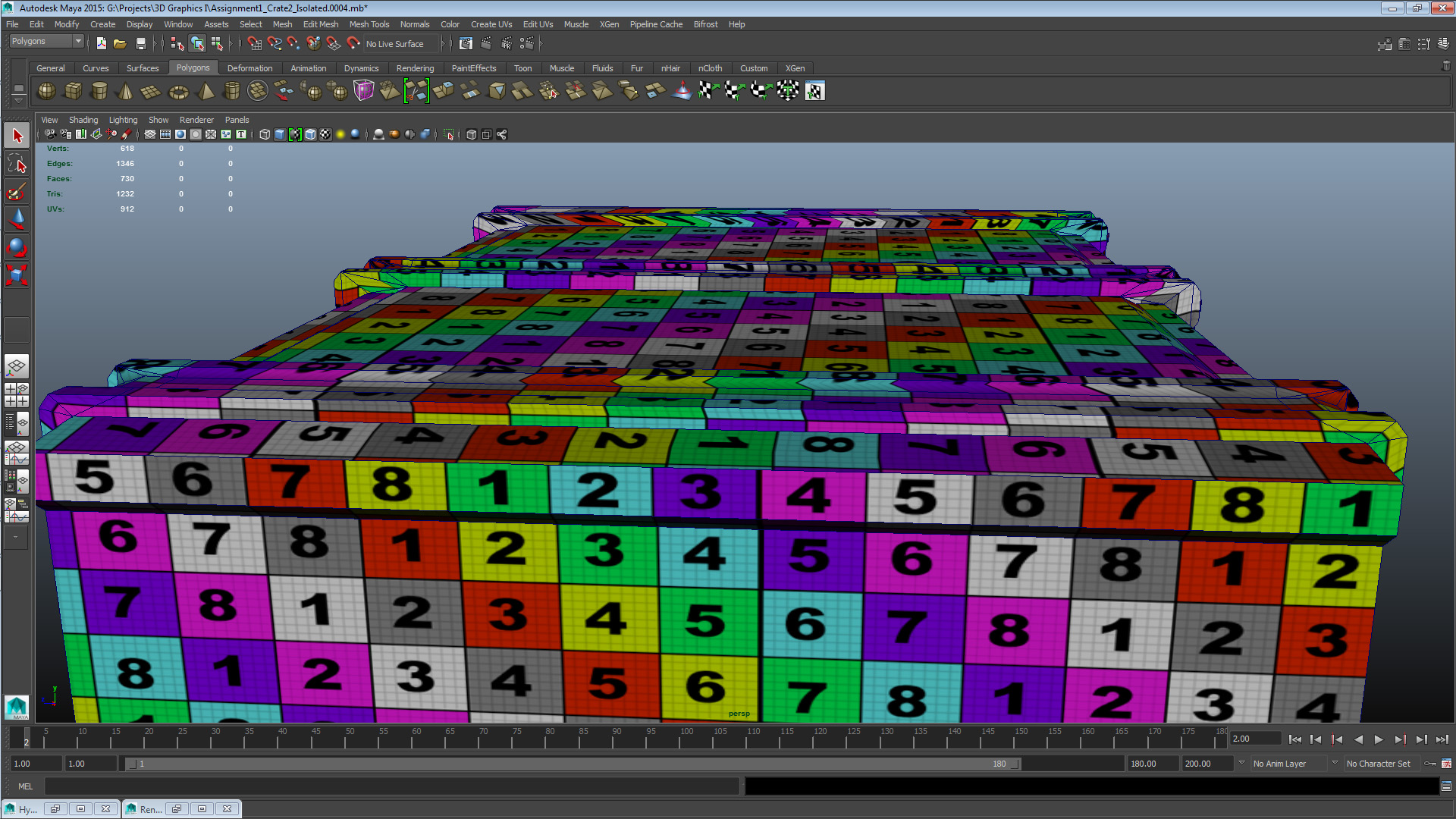Viewport: 1456px width, 819px height.
Task: Open the menu set dropdown showing Polygons
Action: click(x=45, y=41)
